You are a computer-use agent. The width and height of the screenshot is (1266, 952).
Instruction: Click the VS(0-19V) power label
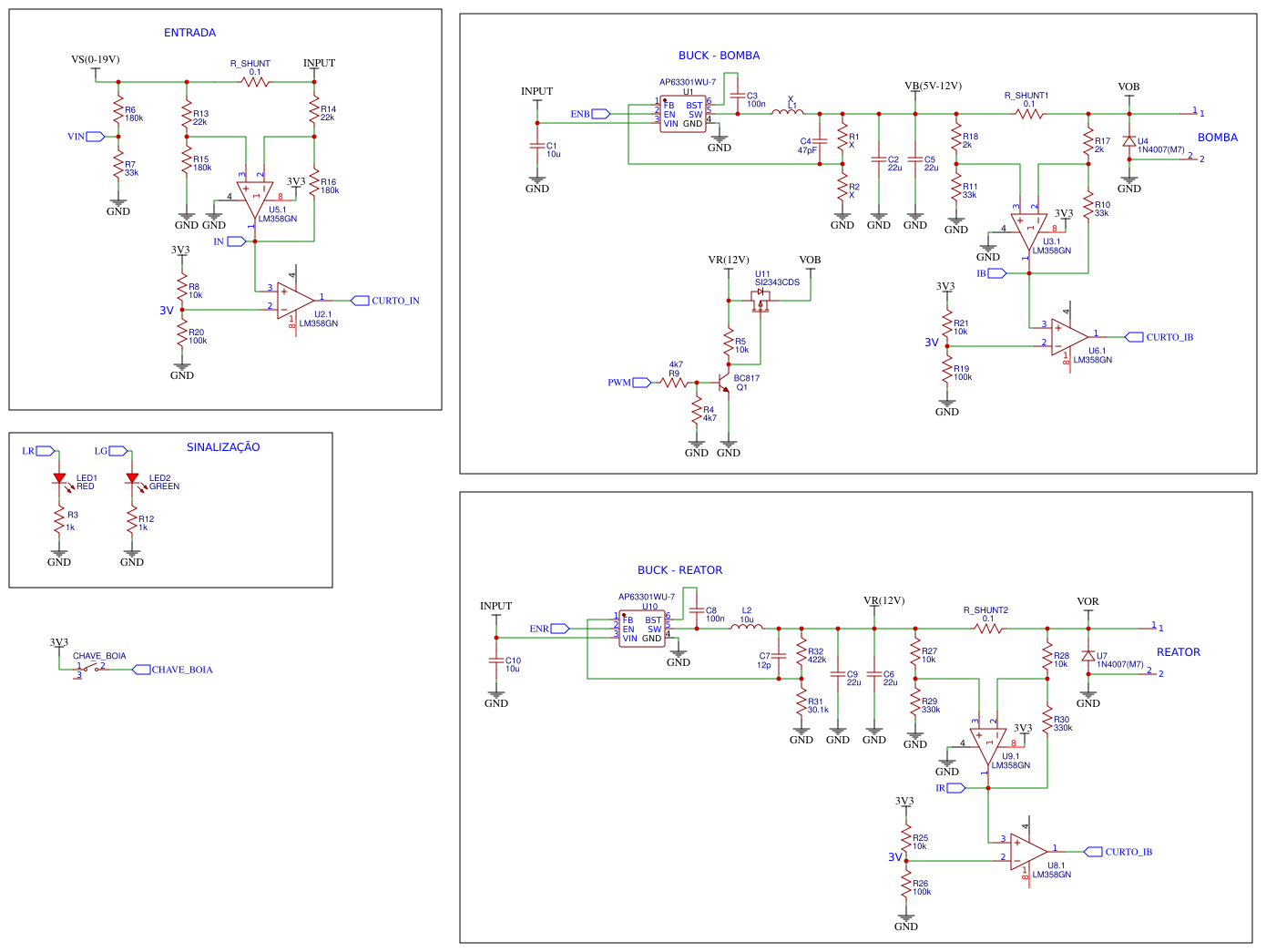click(x=96, y=60)
